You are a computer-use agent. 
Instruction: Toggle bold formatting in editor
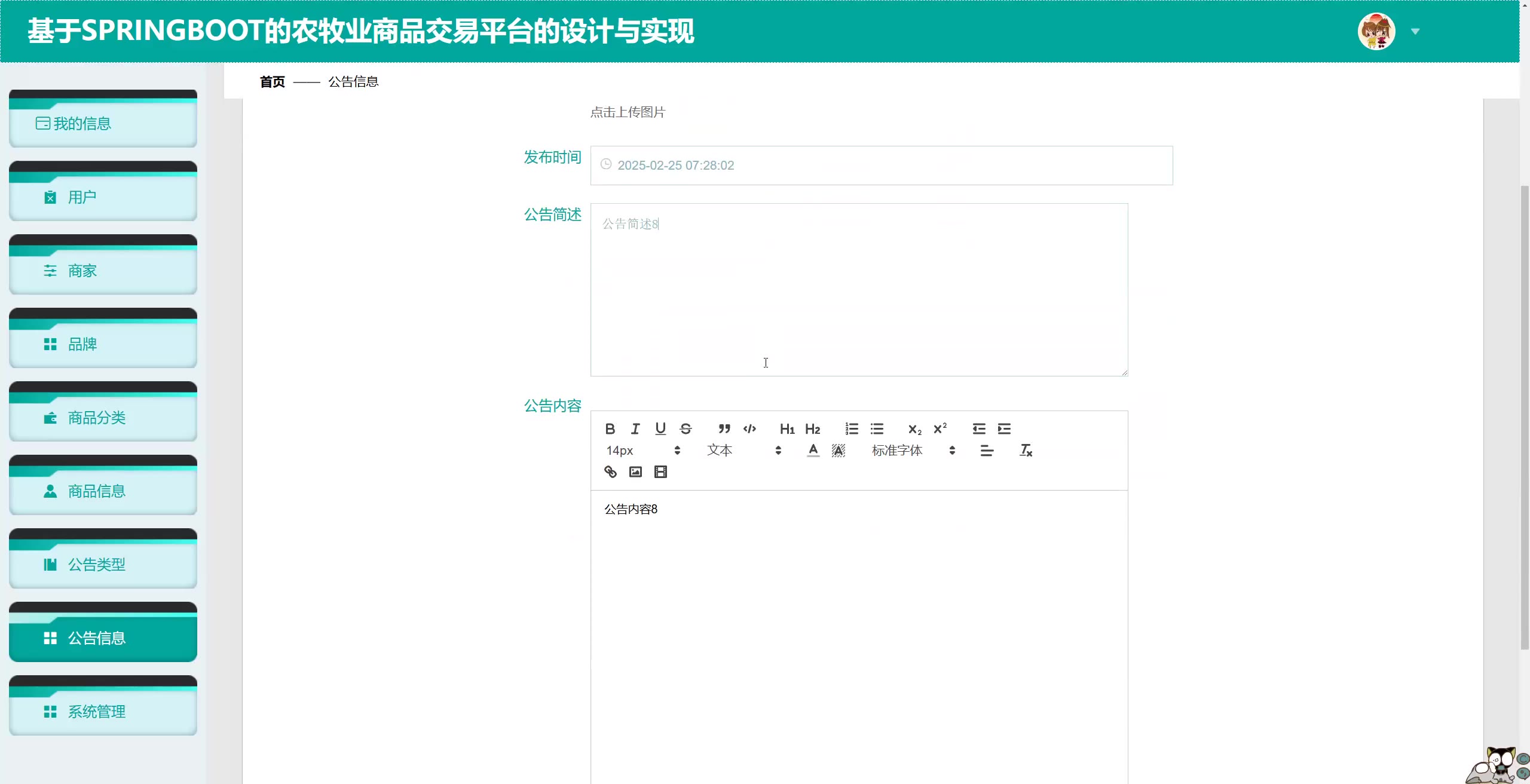click(610, 428)
